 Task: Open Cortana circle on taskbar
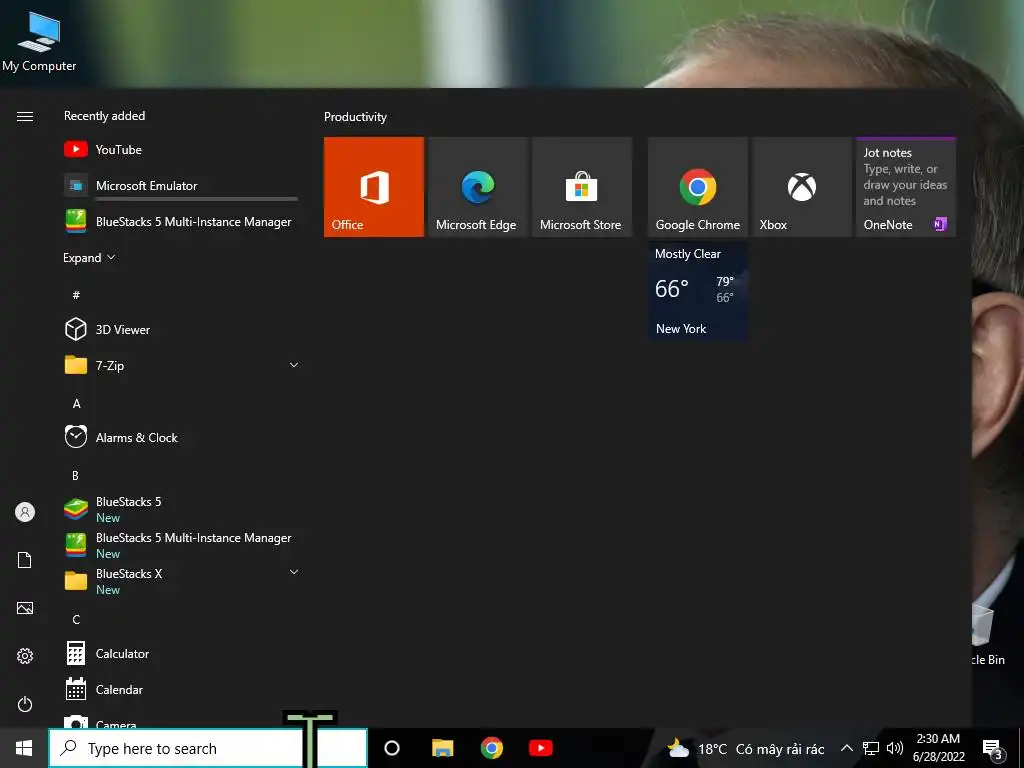pyautogui.click(x=392, y=748)
